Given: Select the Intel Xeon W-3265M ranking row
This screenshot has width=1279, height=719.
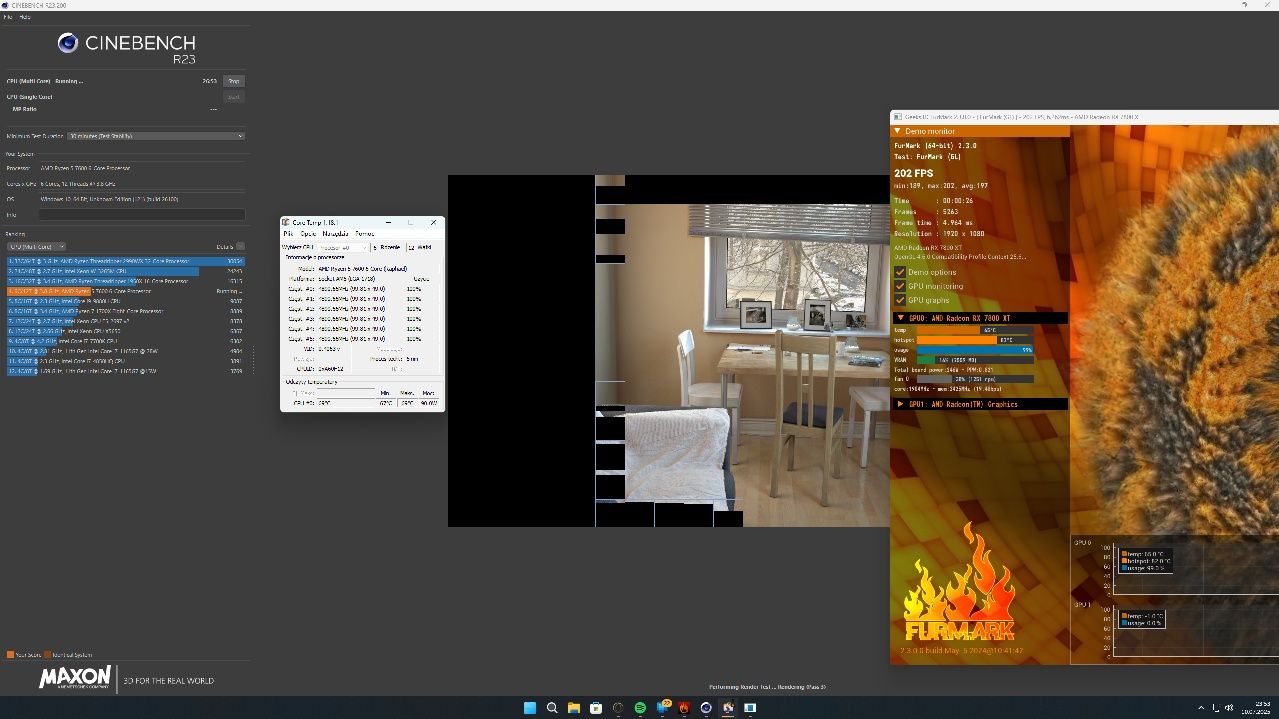Looking at the screenshot, I should coord(125,271).
